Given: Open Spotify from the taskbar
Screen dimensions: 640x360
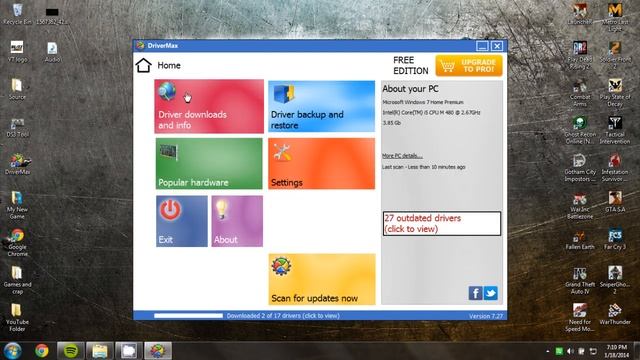Looking at the screenshot, I should 71,351.
